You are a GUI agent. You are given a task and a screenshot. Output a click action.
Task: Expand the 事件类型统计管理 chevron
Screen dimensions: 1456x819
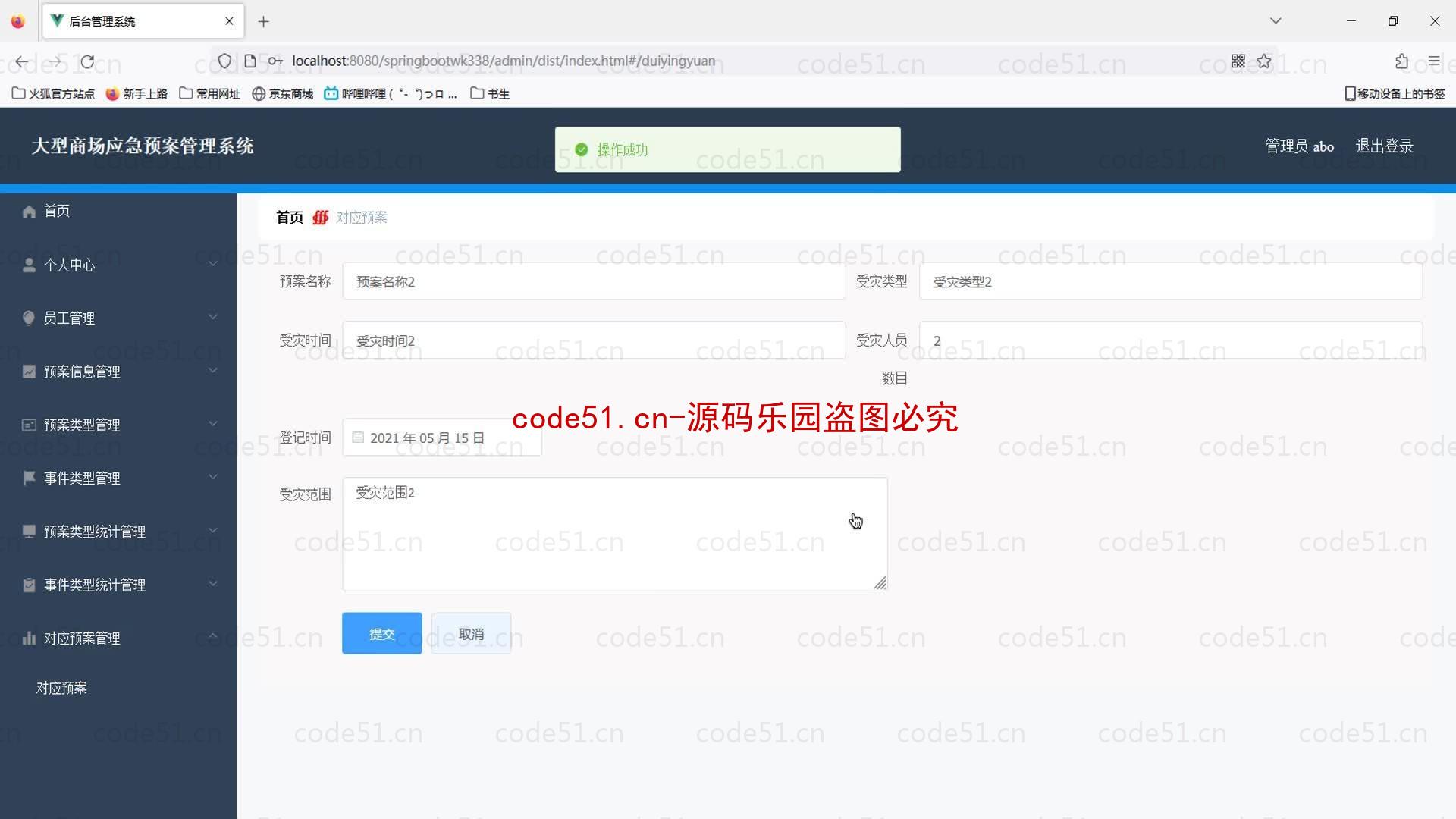[x=213, y=583]
